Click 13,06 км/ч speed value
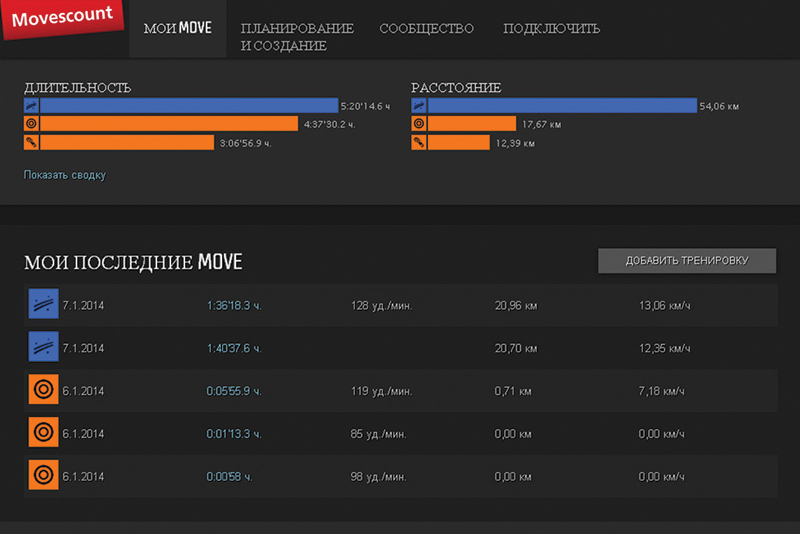Screen dimensions: 800x534 [x=664, y=306]
